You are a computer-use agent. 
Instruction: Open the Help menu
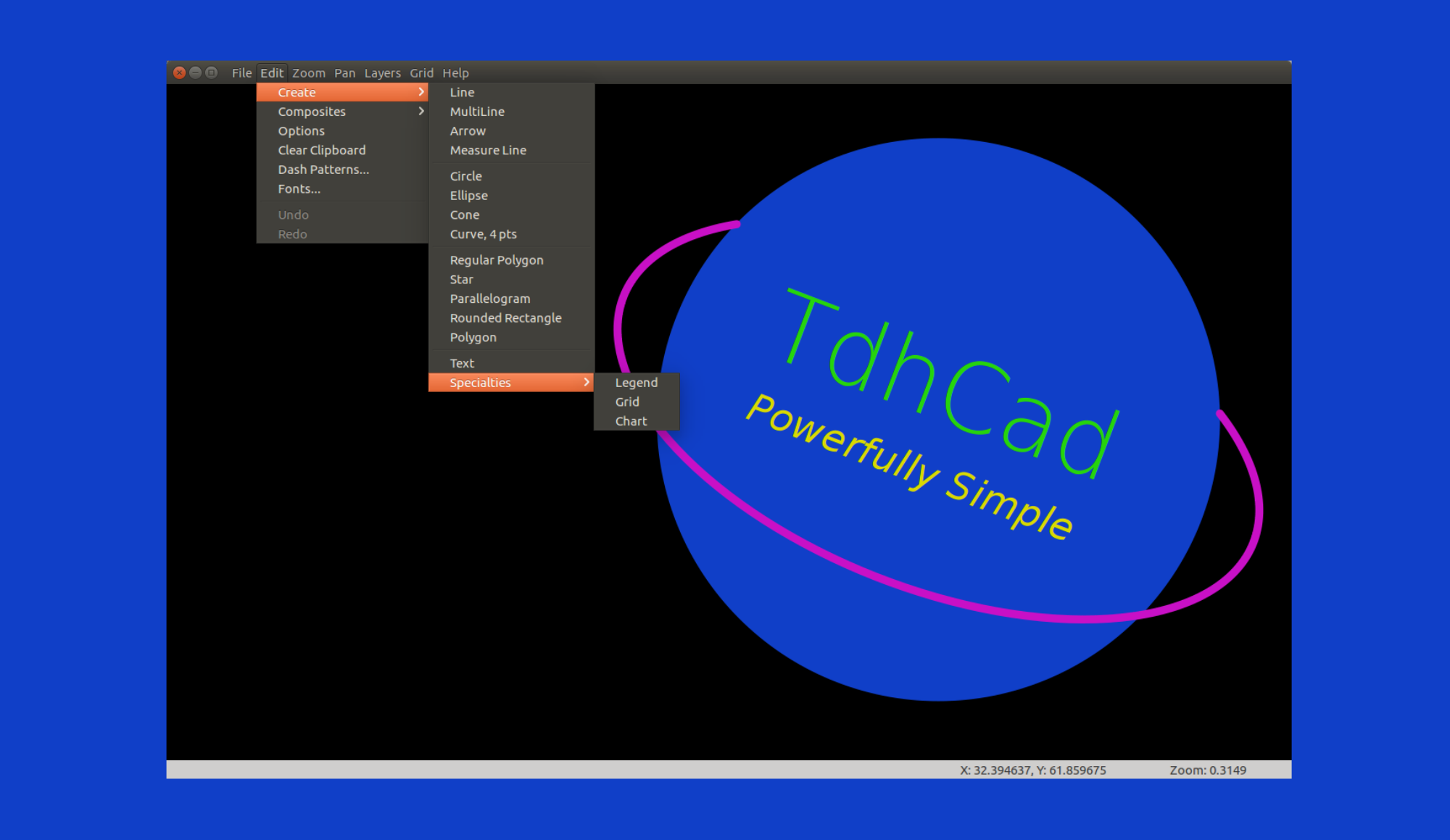click(455, 72)
